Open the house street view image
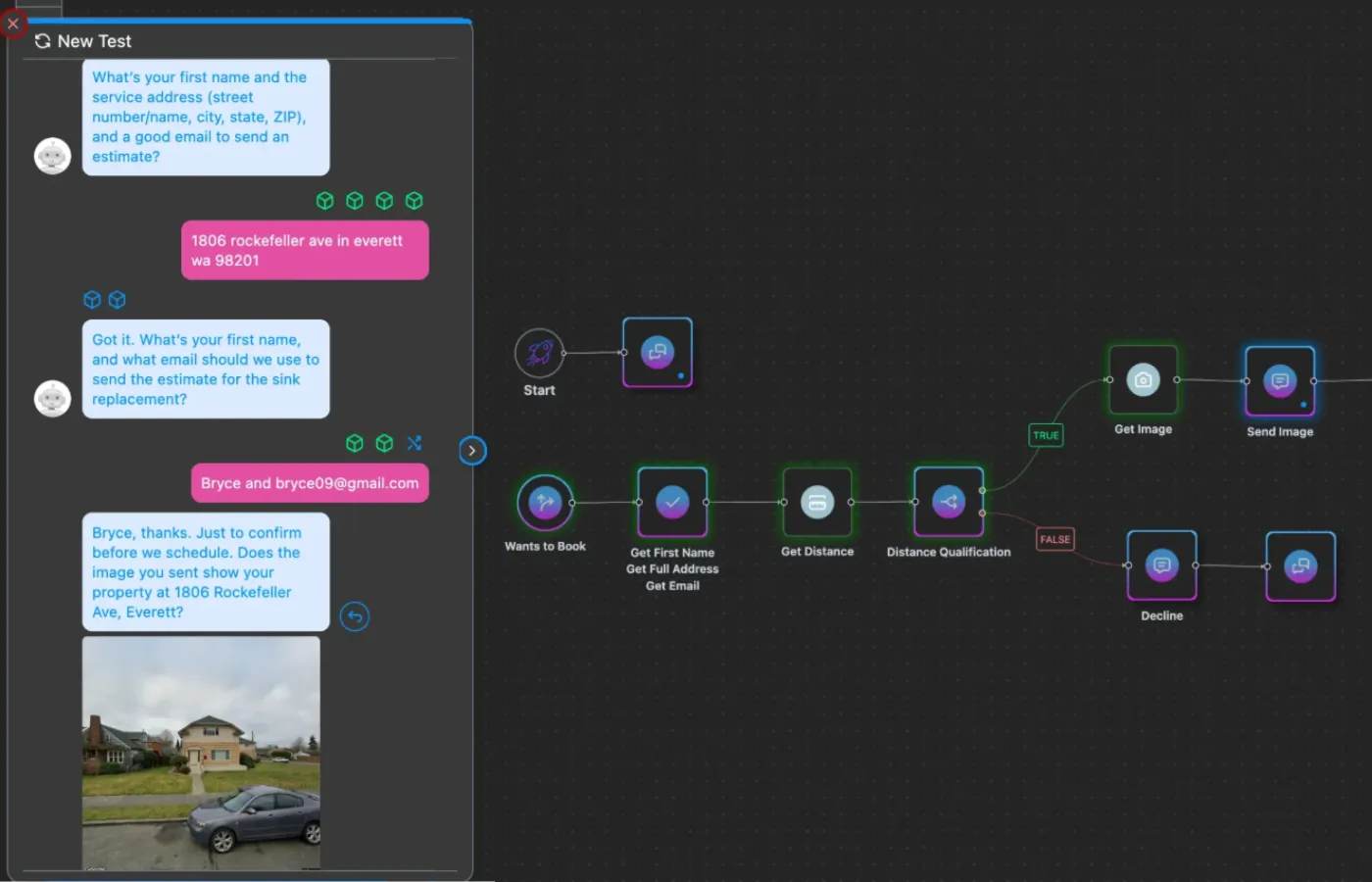This screenshot has width=1372, height=882. point(201,753)
